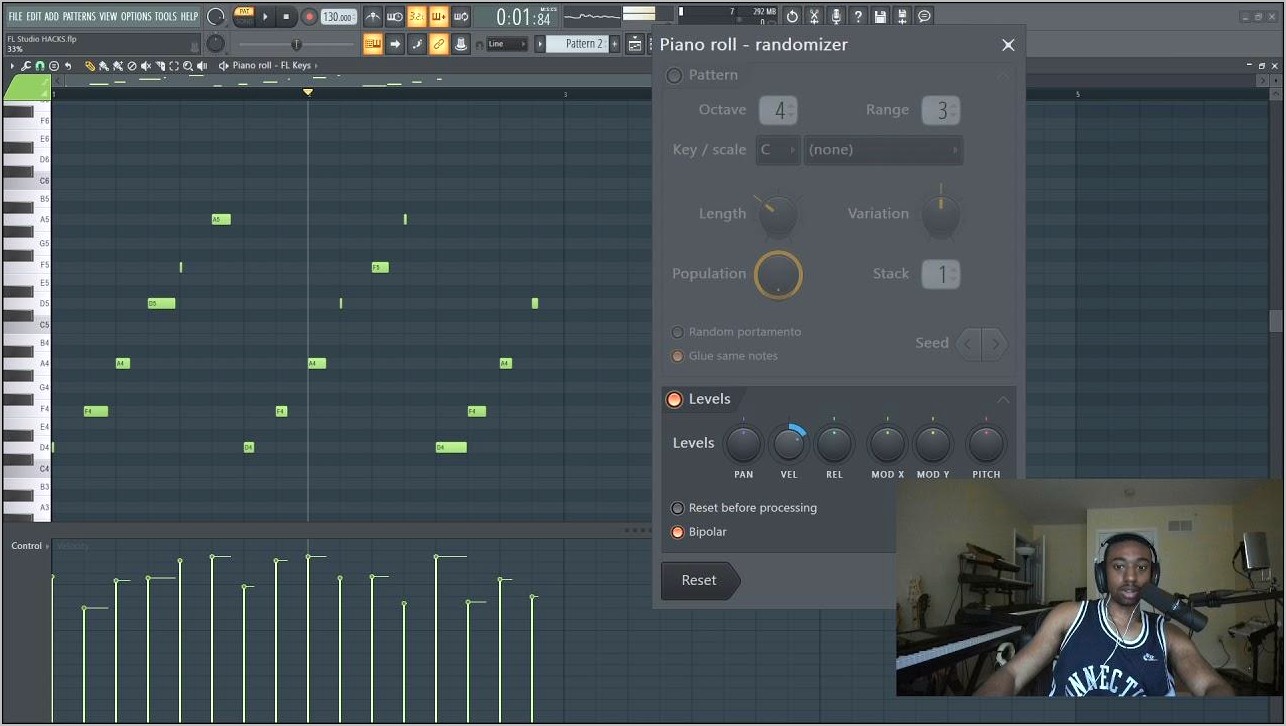Open audio editor scissors icon

click(x=814, y=16)
